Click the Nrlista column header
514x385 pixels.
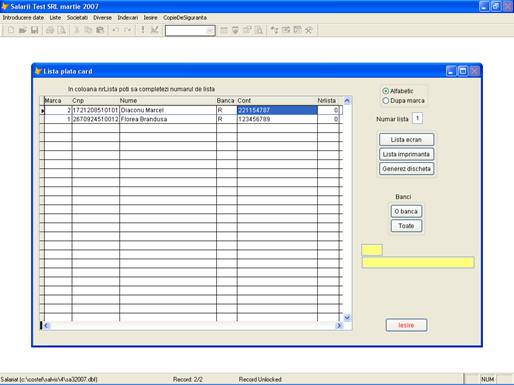pos(328,100)
